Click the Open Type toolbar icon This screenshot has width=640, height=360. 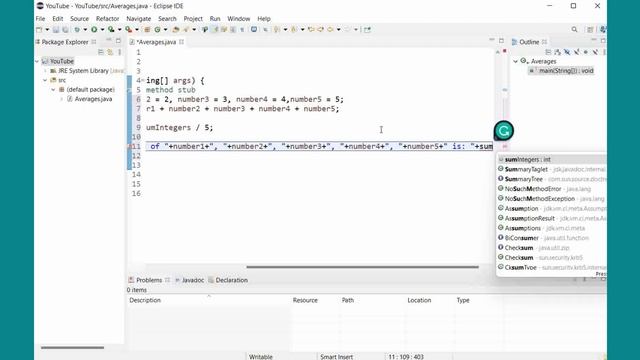(176, 29)
